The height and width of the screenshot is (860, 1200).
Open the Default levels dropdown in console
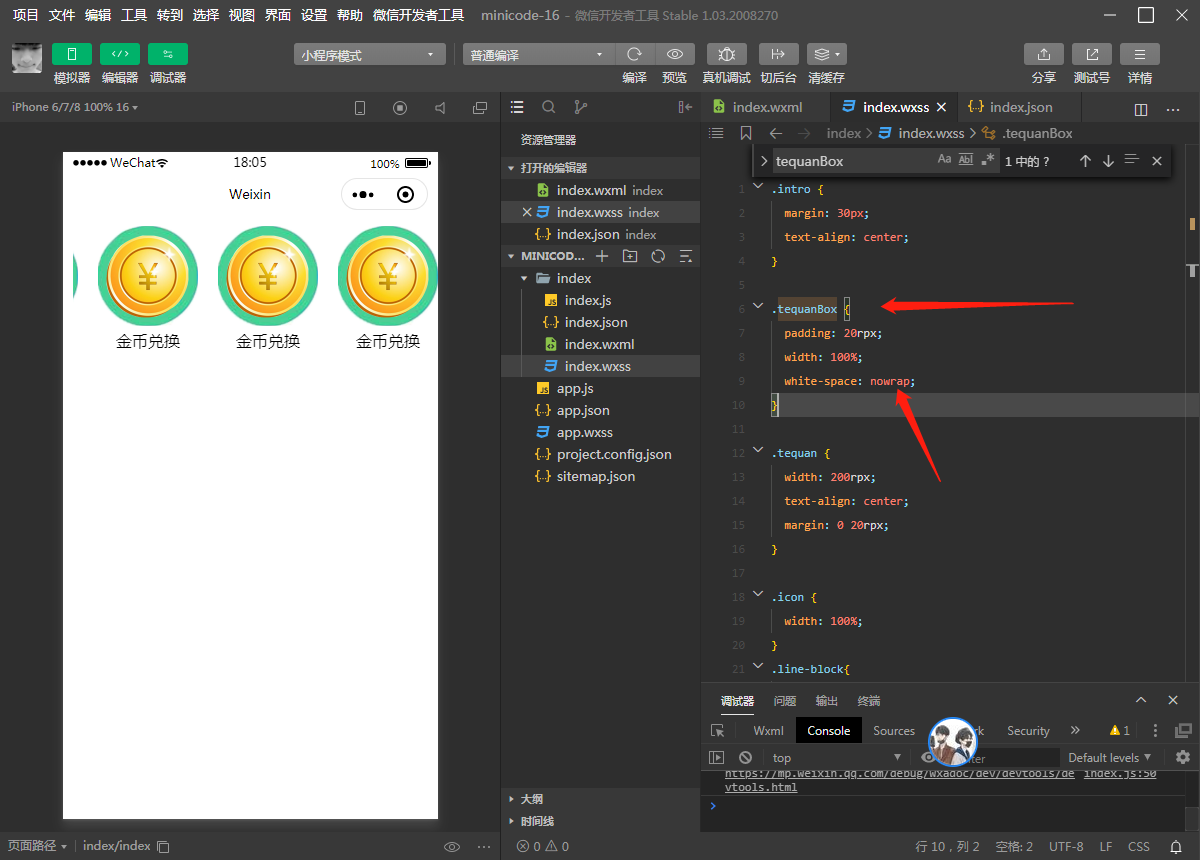[x=1109, y=757]
